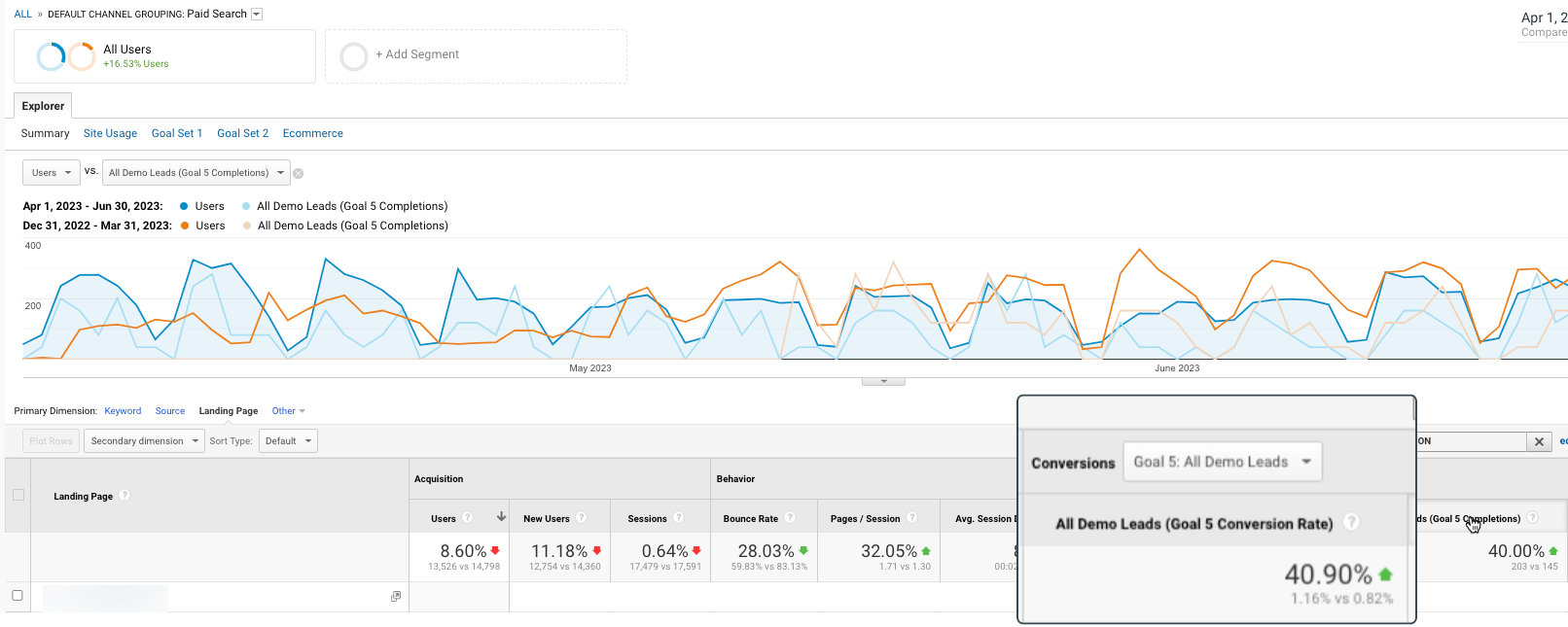Click the help icon next to Sessions column
Viewport: 1568px width, 627px height.
[678, 518]
